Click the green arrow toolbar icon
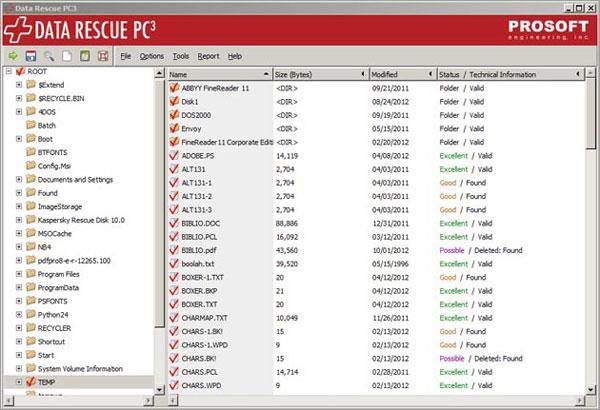Screen dimensions: 600x410 pyautogui.click(x=13, y=56)
